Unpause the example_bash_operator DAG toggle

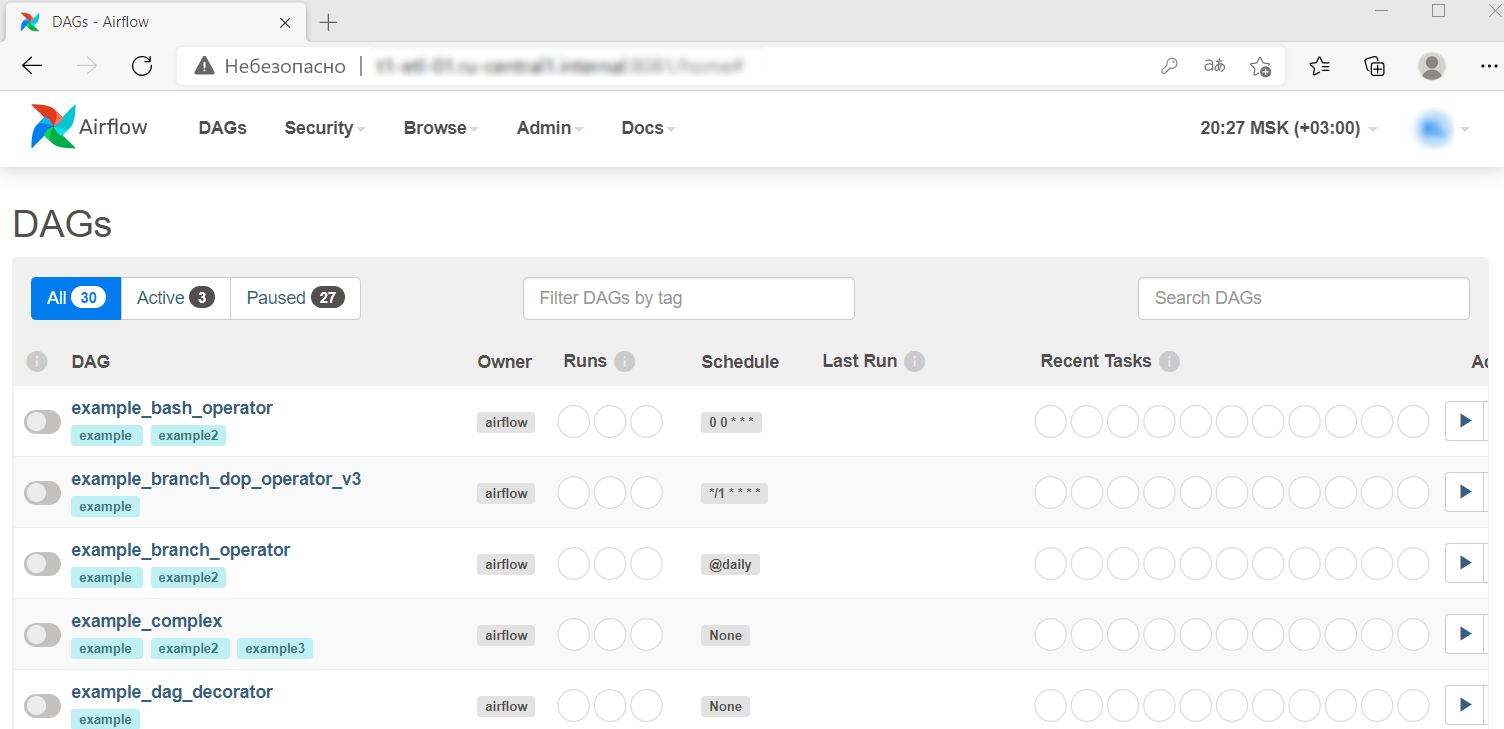tap(42, 422)
